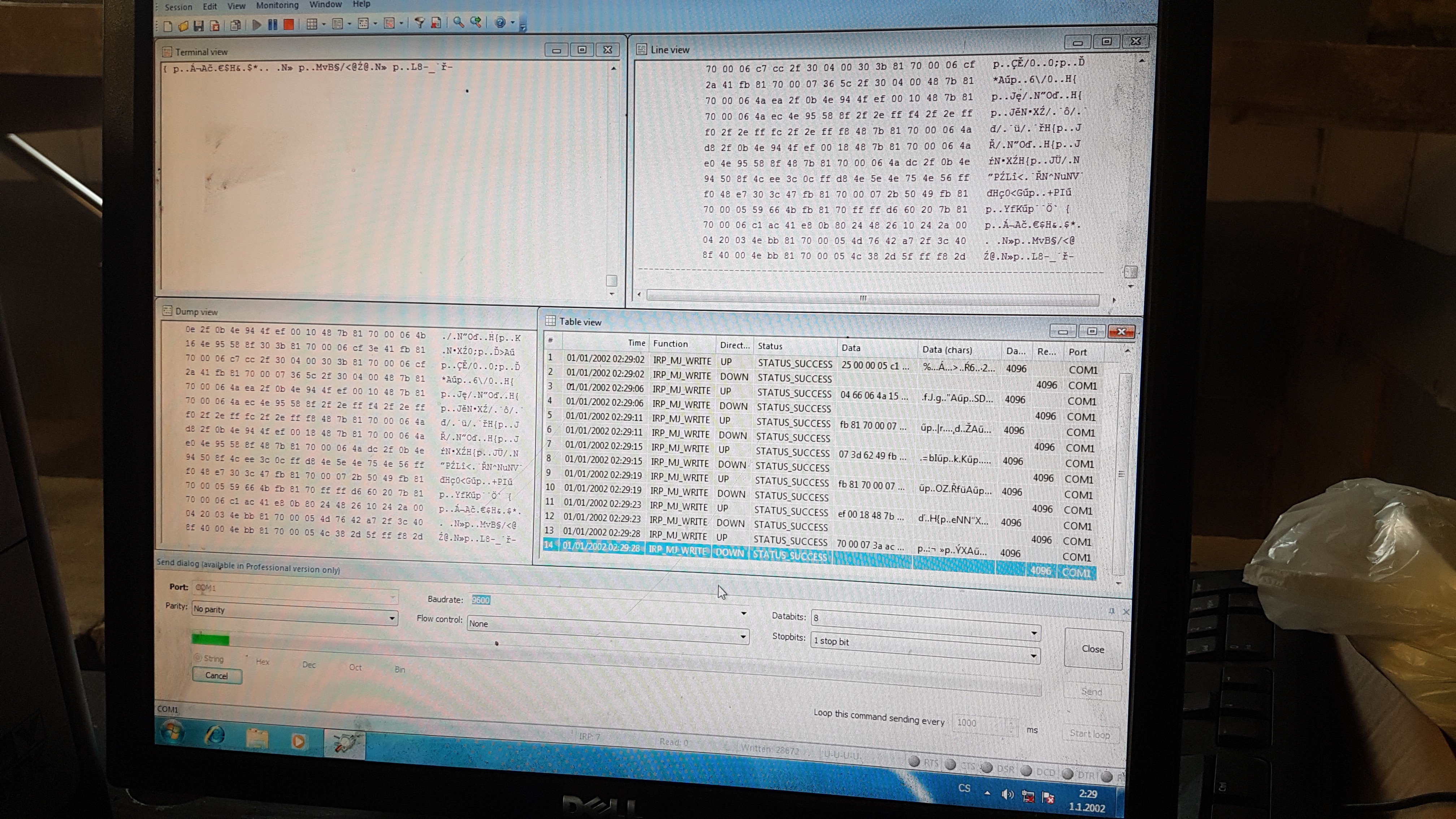1456x819 pixels.
Task: Open the Session menu
Action: tap(178, 7)
